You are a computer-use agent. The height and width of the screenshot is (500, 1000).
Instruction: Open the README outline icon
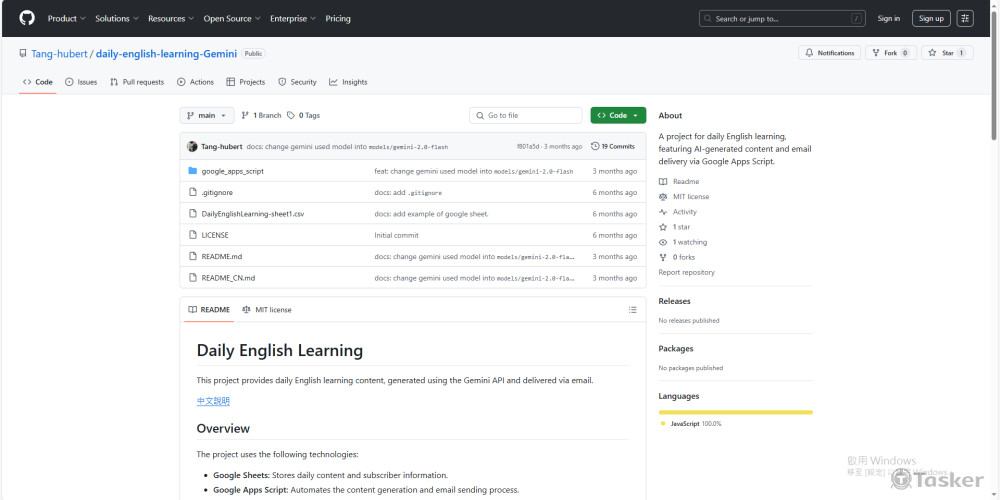[632, 310]
